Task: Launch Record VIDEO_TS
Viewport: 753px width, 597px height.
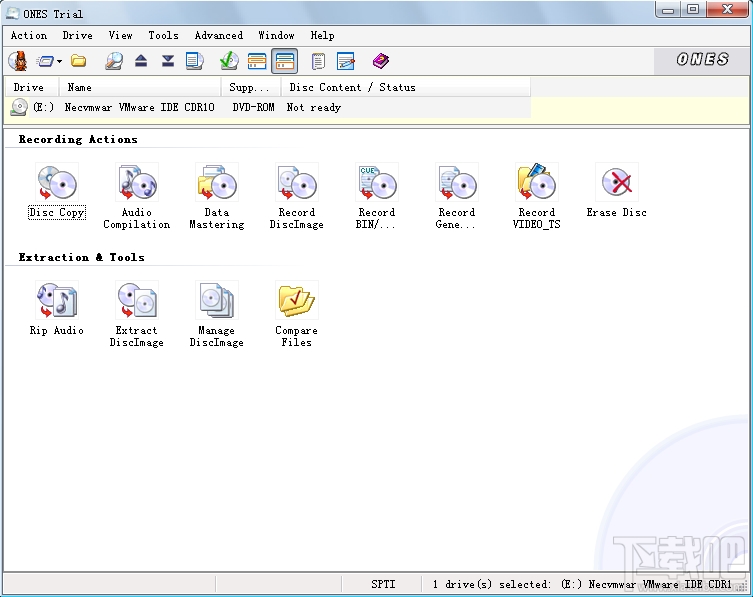Action: pos(536,196)
